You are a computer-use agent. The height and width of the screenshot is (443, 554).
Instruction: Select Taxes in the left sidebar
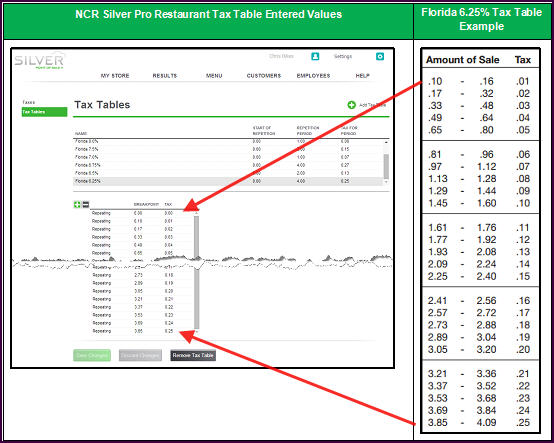pyautogui.click(x=29, y=102)
